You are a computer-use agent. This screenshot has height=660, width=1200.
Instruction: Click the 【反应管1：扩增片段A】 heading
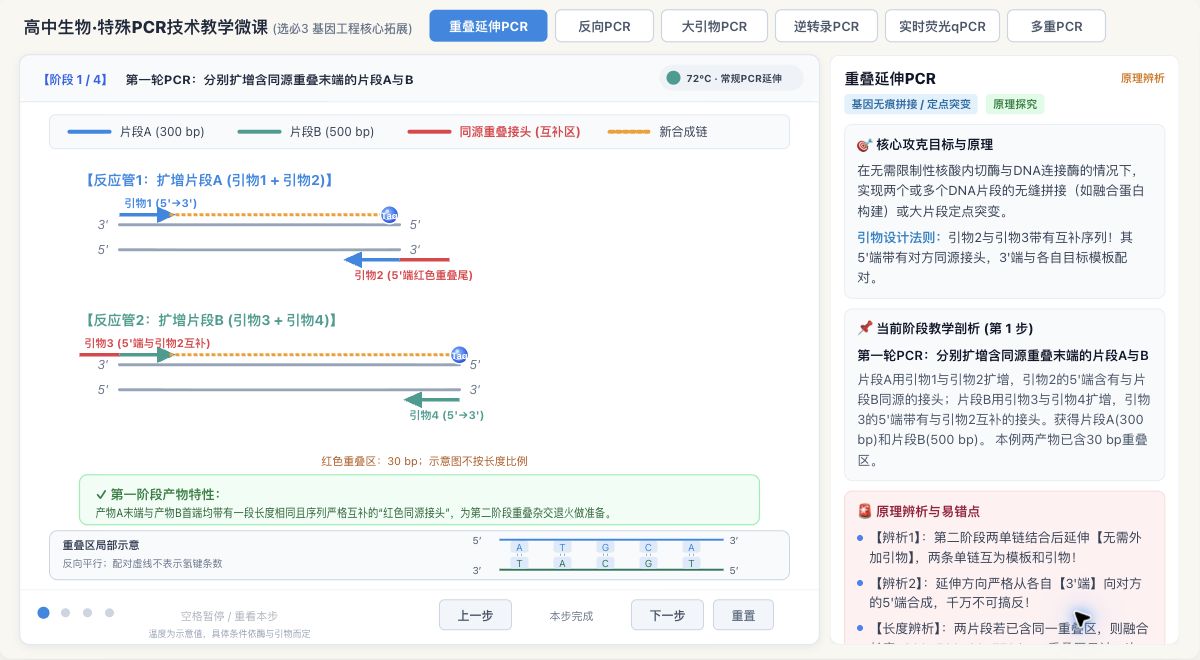[x=207, y=180]
